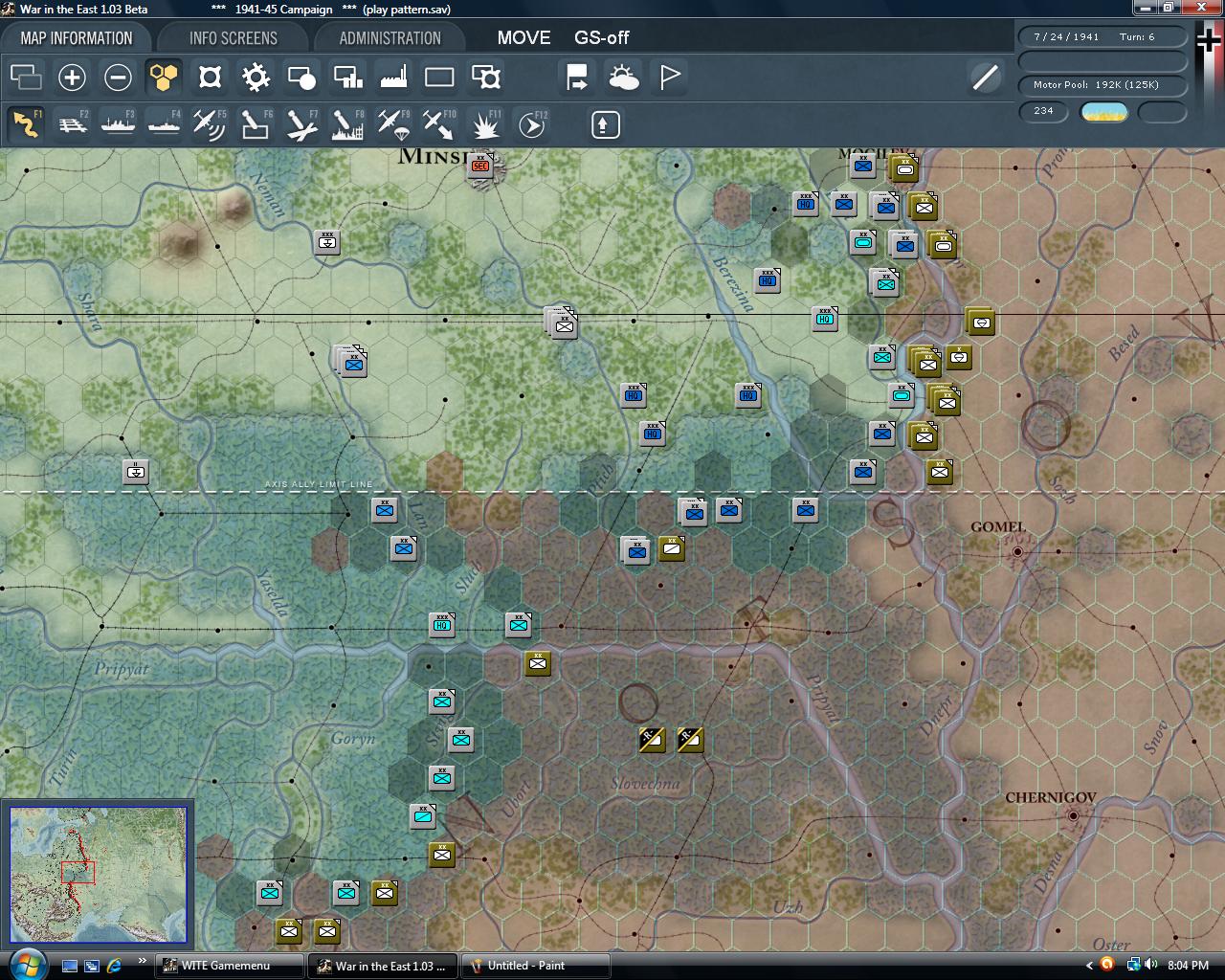Click the clear weather color indicator
The height and width of the screenshot is (980, 1225).
[x=1103, y=112]
